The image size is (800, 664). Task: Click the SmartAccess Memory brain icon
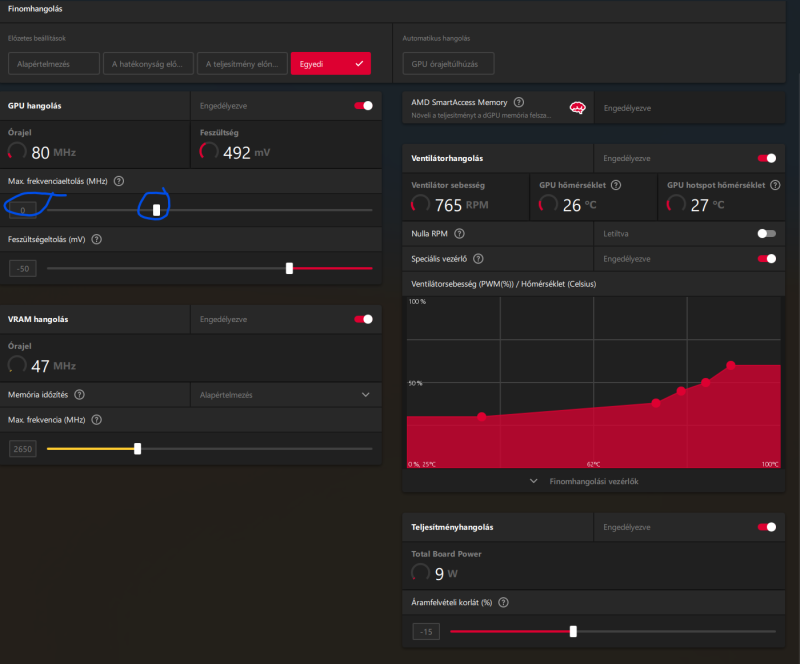(578, 108)
